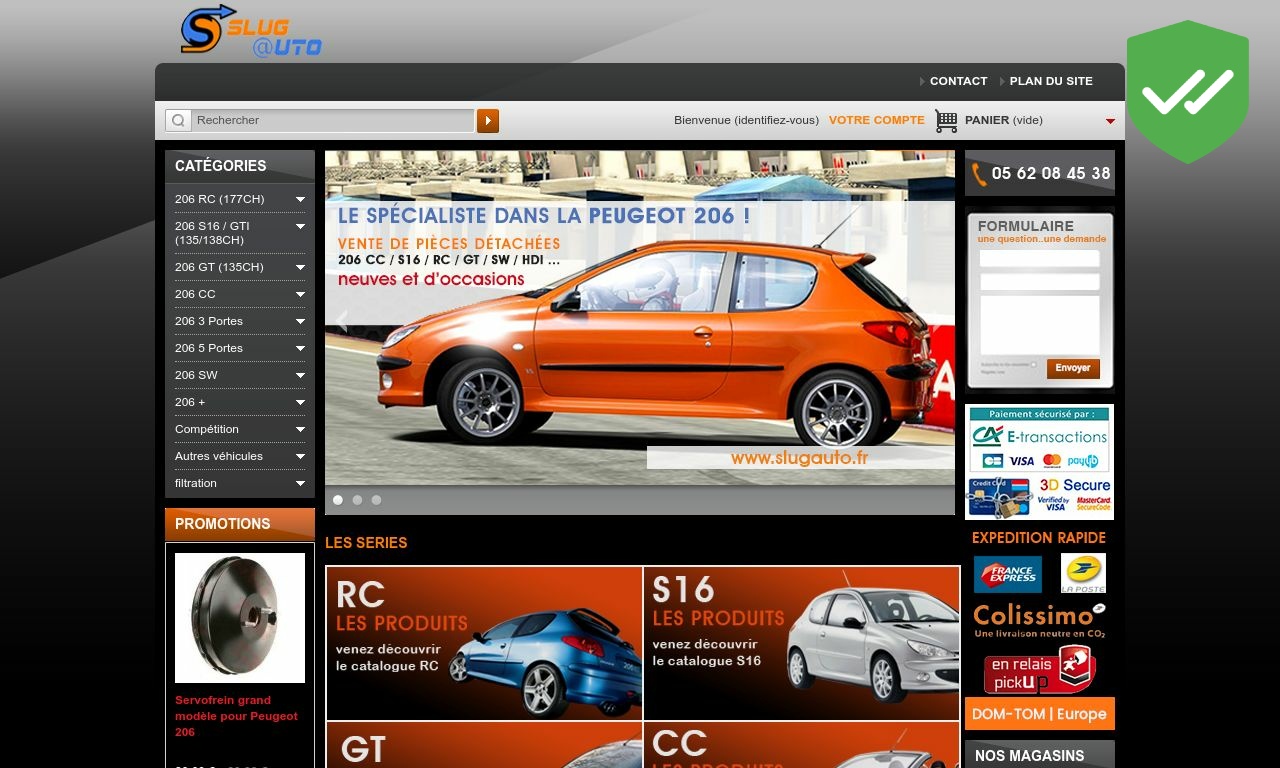The image size is (1280, 768).
Task: Click the previous slide arrow on banner
Action: click(342, 322)
